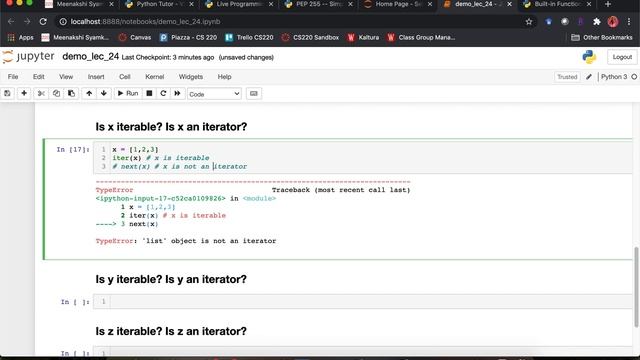Copy selected cells icon
Screen dimensions: 640x360
point(56,93)
